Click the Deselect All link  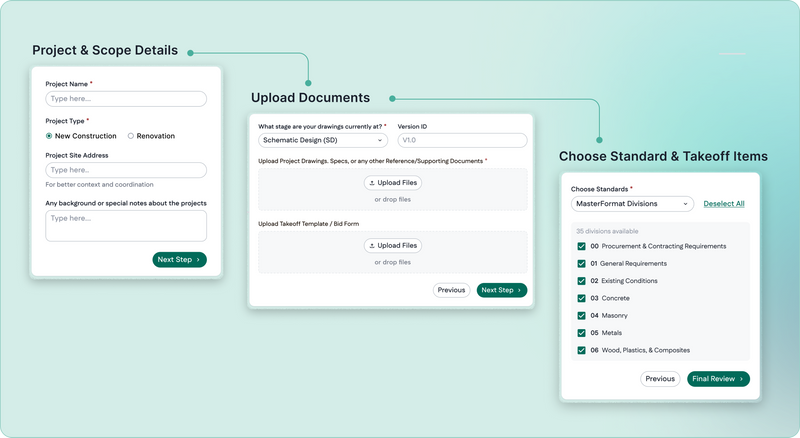(x=723, y=204)
